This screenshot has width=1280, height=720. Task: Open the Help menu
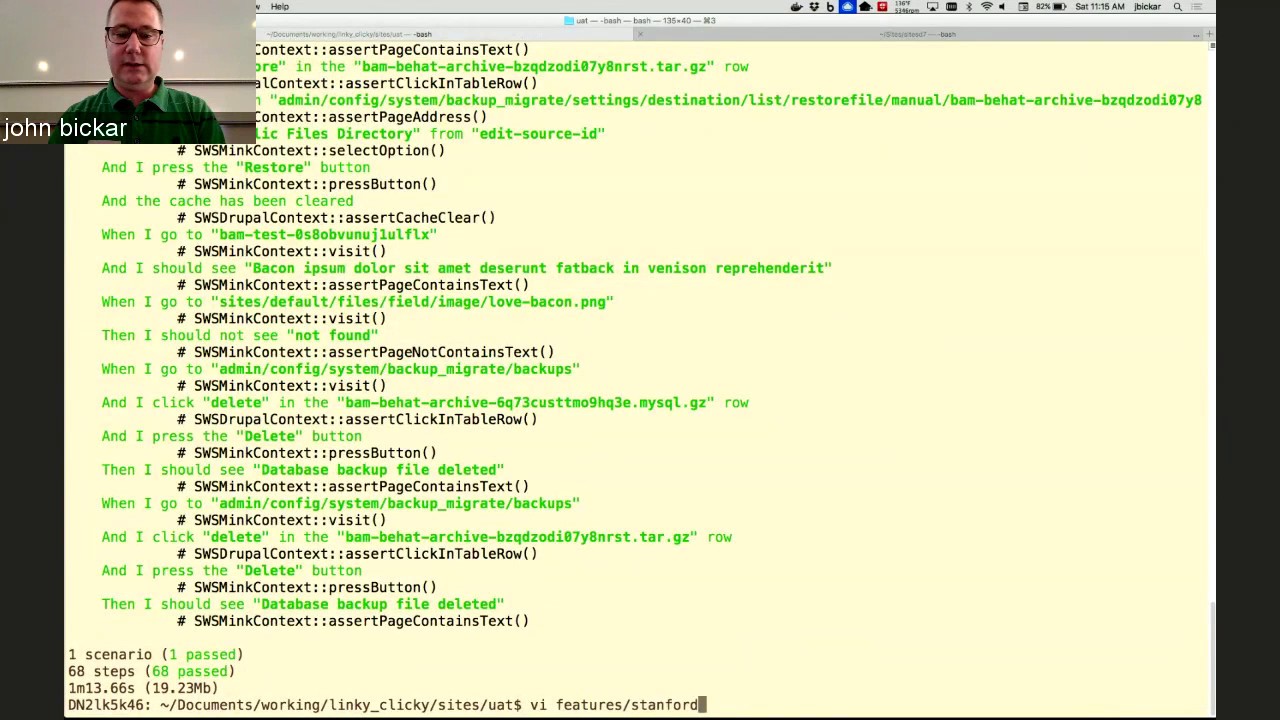(279, 7)
